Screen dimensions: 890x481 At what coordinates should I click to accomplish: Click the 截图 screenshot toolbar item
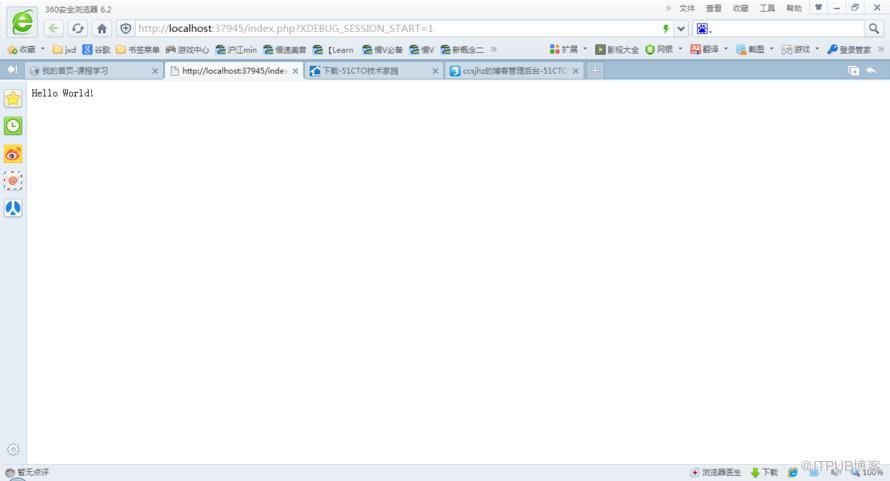[x=750, y=49]
